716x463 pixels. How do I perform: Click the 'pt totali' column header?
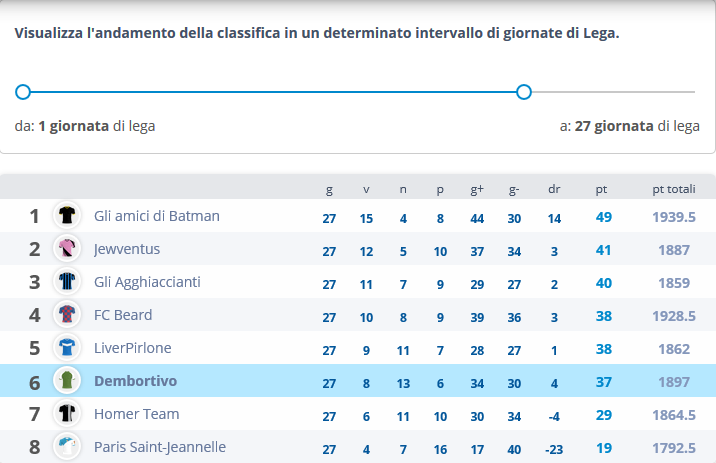pos(674,189)
